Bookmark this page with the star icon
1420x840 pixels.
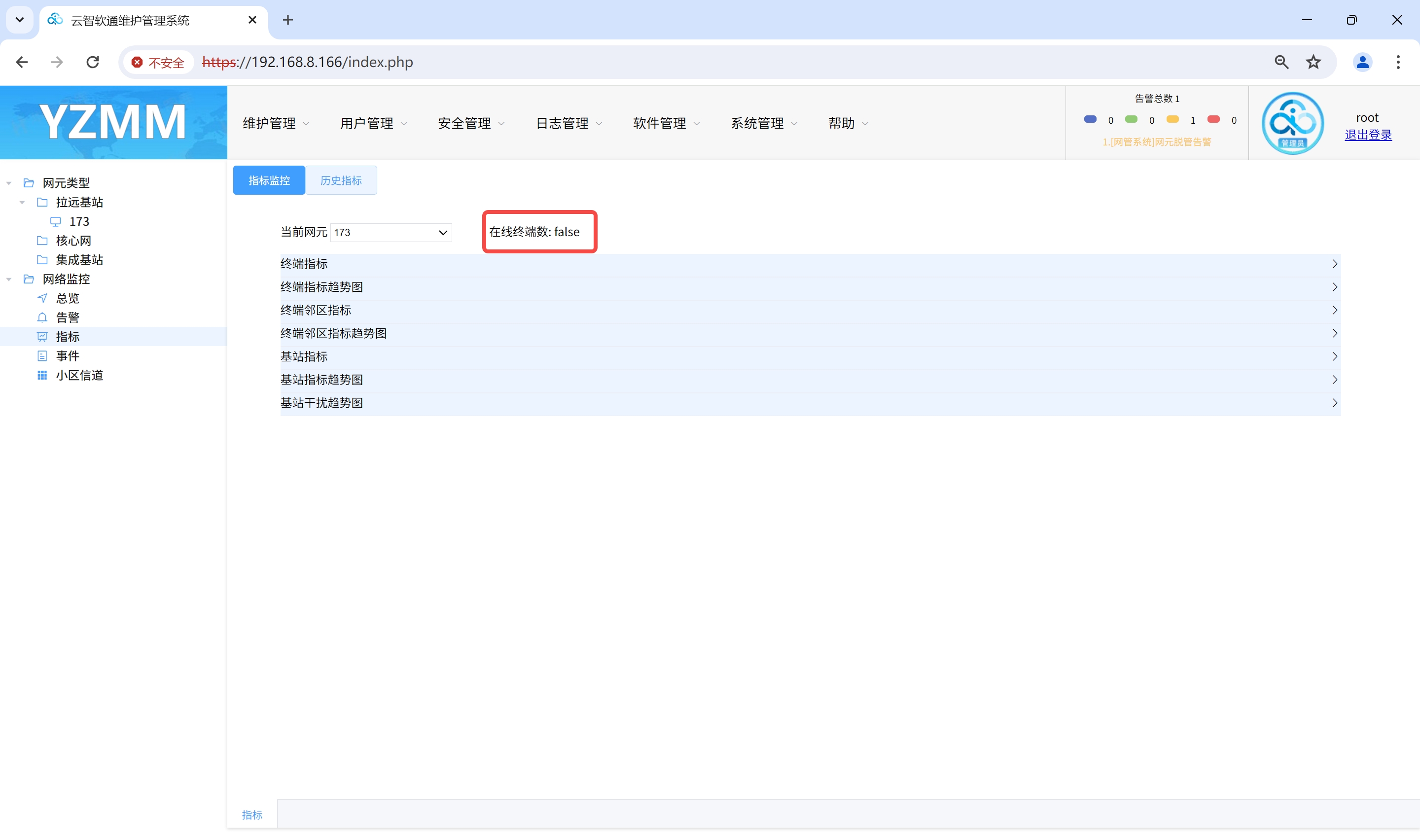1313,62
